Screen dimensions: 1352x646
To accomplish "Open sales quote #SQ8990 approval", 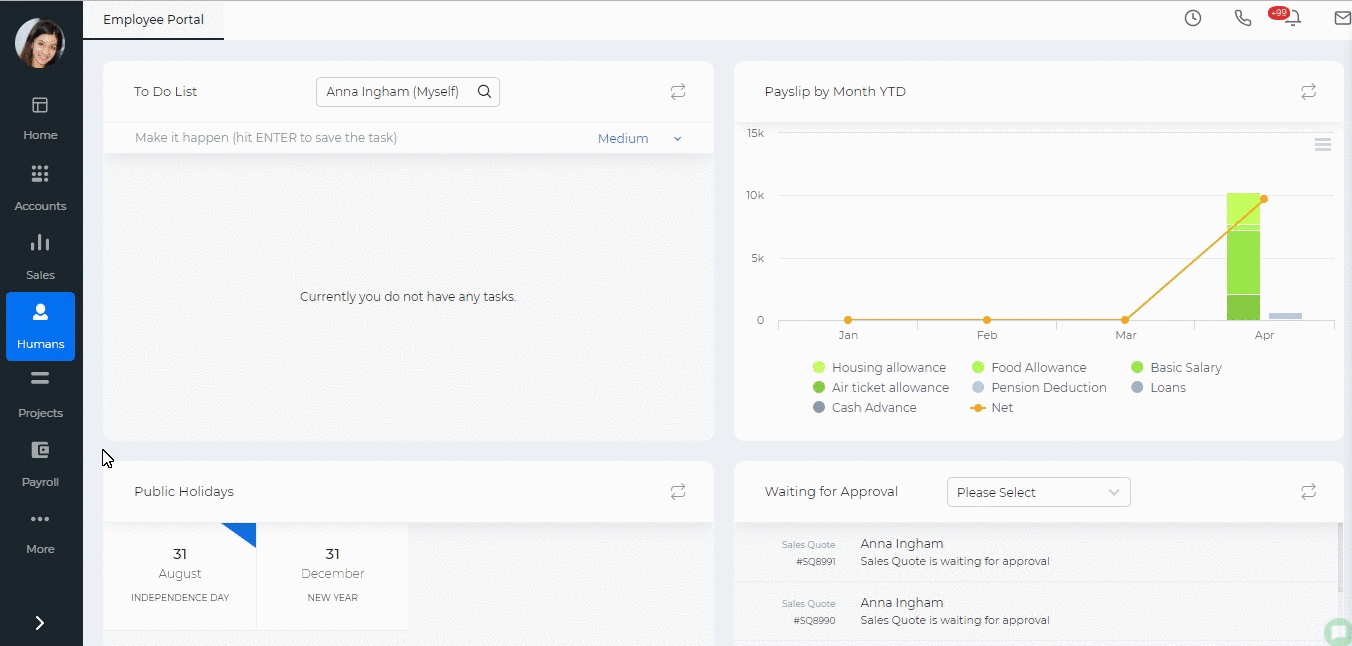I will click(x=1036, y=611).
